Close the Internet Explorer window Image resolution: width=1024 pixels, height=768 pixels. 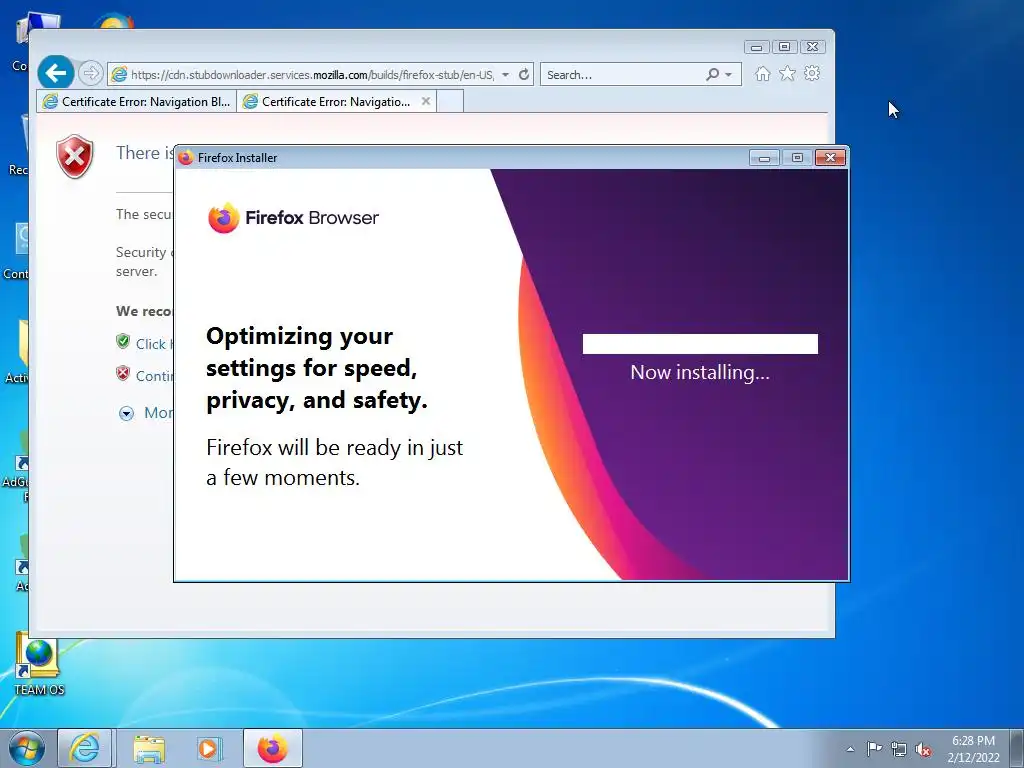coord(812,47)
